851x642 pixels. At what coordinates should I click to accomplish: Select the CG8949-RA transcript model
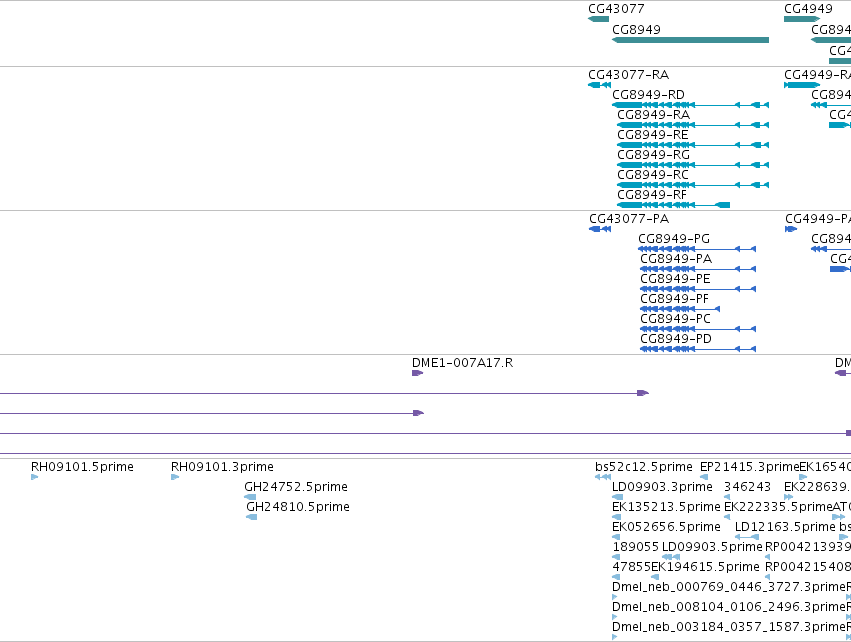tap(693, 125)
